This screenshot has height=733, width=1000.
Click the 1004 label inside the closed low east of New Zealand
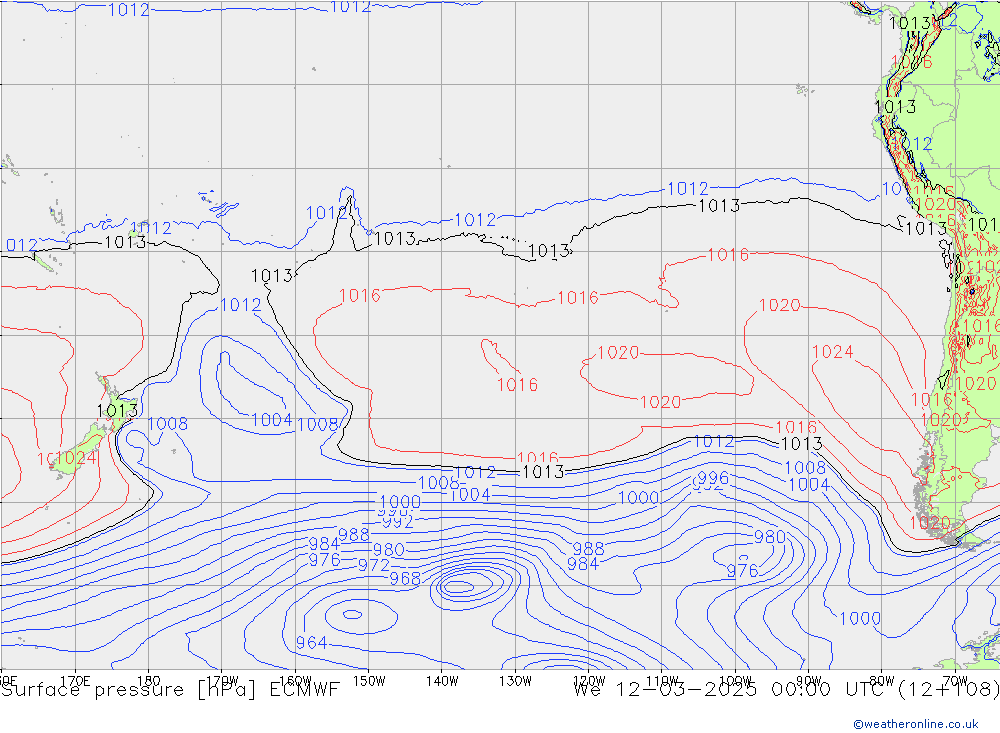(272, 420)
